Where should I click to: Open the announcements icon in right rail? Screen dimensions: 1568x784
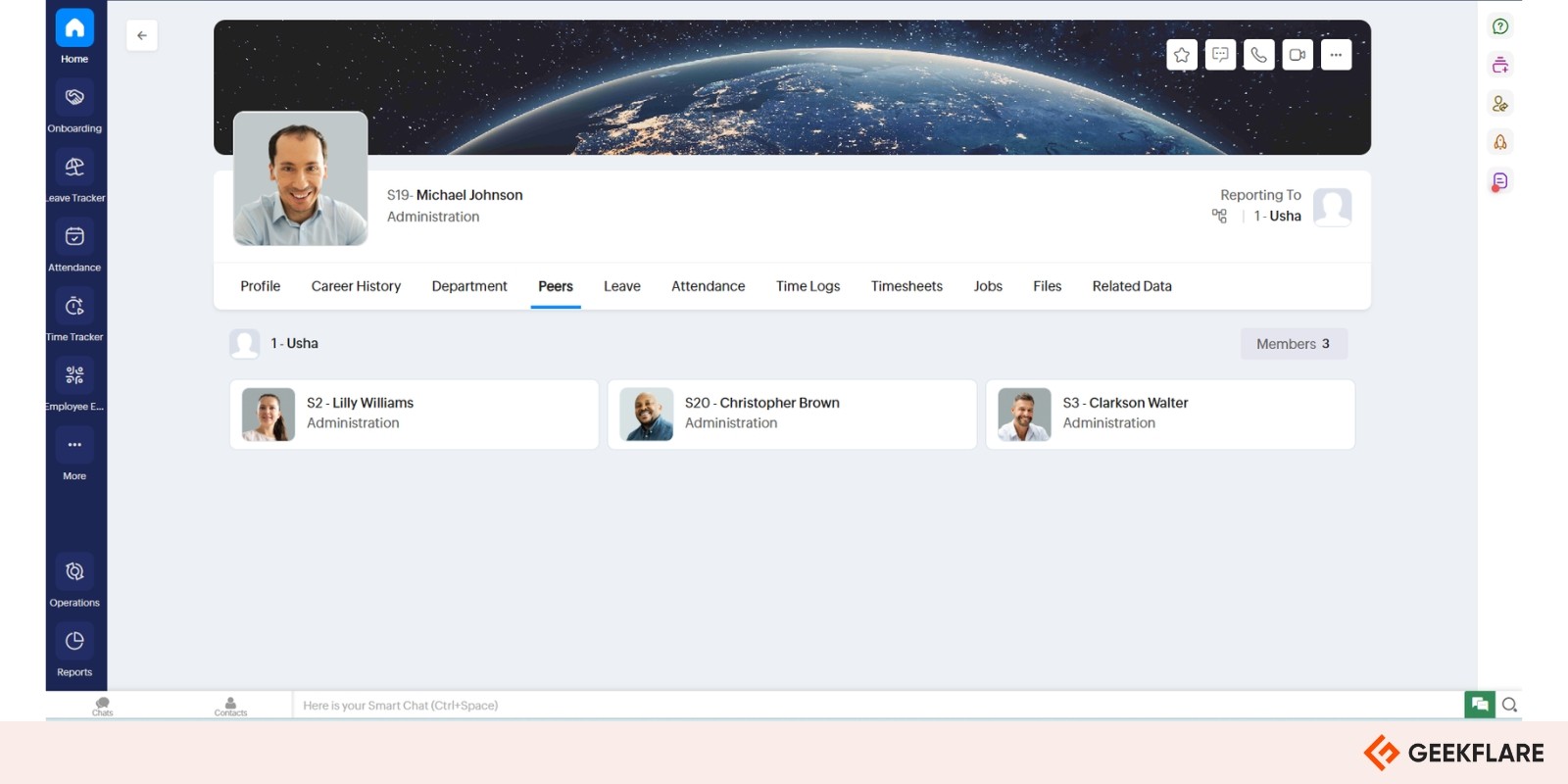[x=1500, y=65]
